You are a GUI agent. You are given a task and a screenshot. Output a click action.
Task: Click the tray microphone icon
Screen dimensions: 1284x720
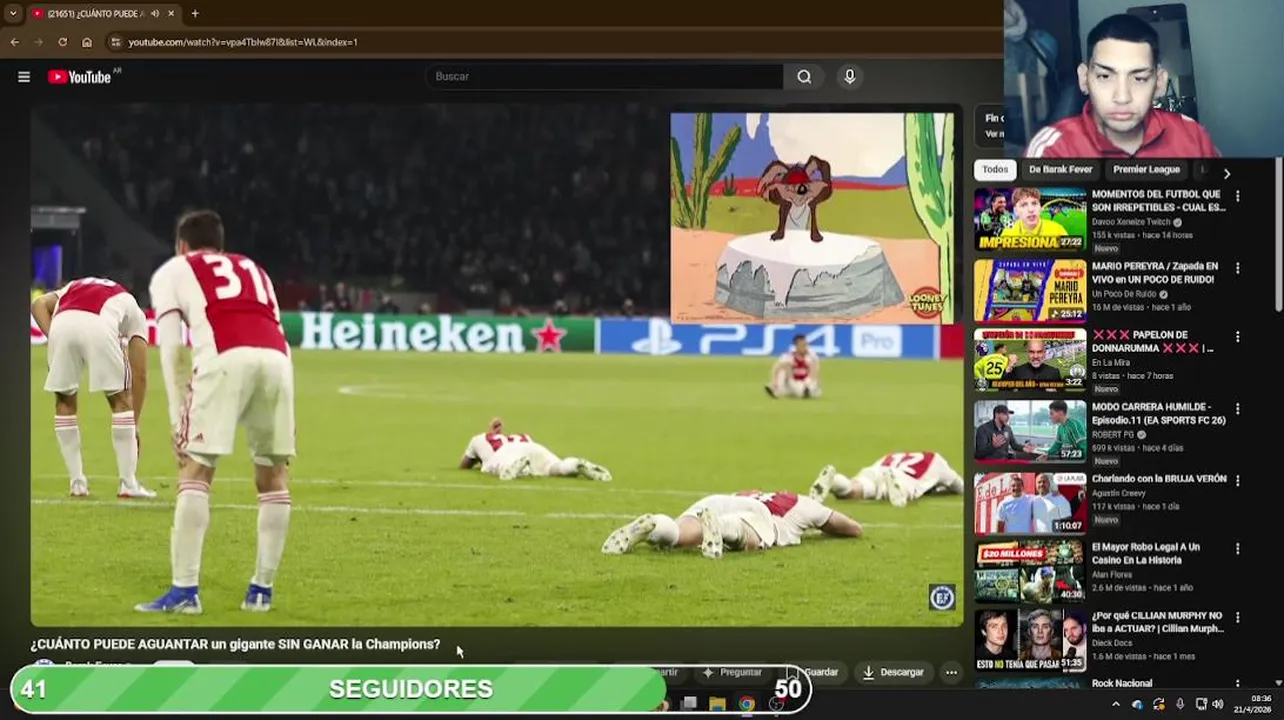1180,704
